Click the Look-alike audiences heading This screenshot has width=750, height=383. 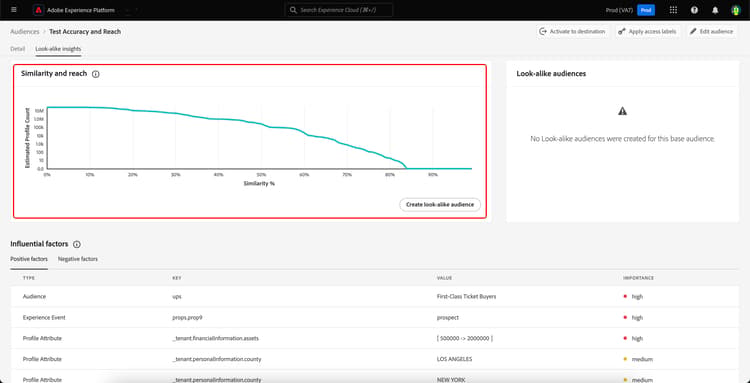pos(551,74)
